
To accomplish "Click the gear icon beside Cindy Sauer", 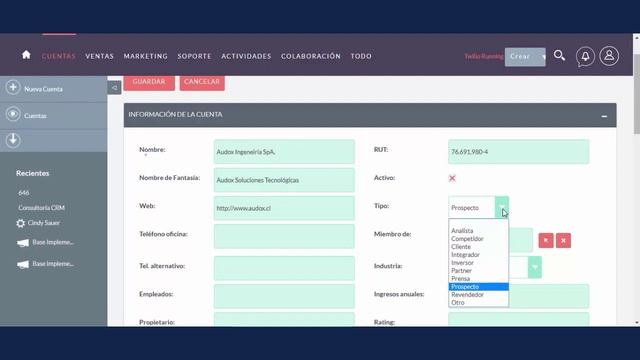I will (x=20, y=223).
